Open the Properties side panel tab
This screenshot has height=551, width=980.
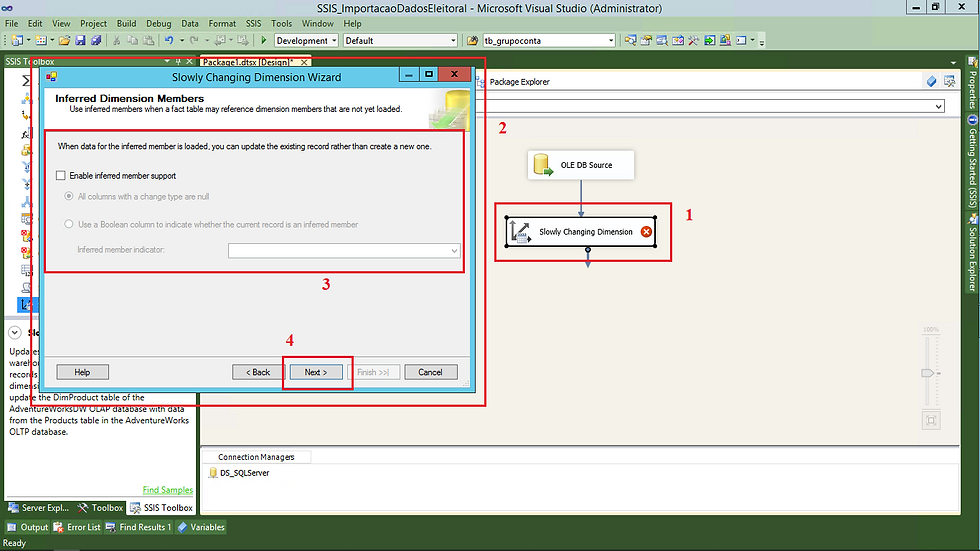pyautogui.click(x=972, y=84)
